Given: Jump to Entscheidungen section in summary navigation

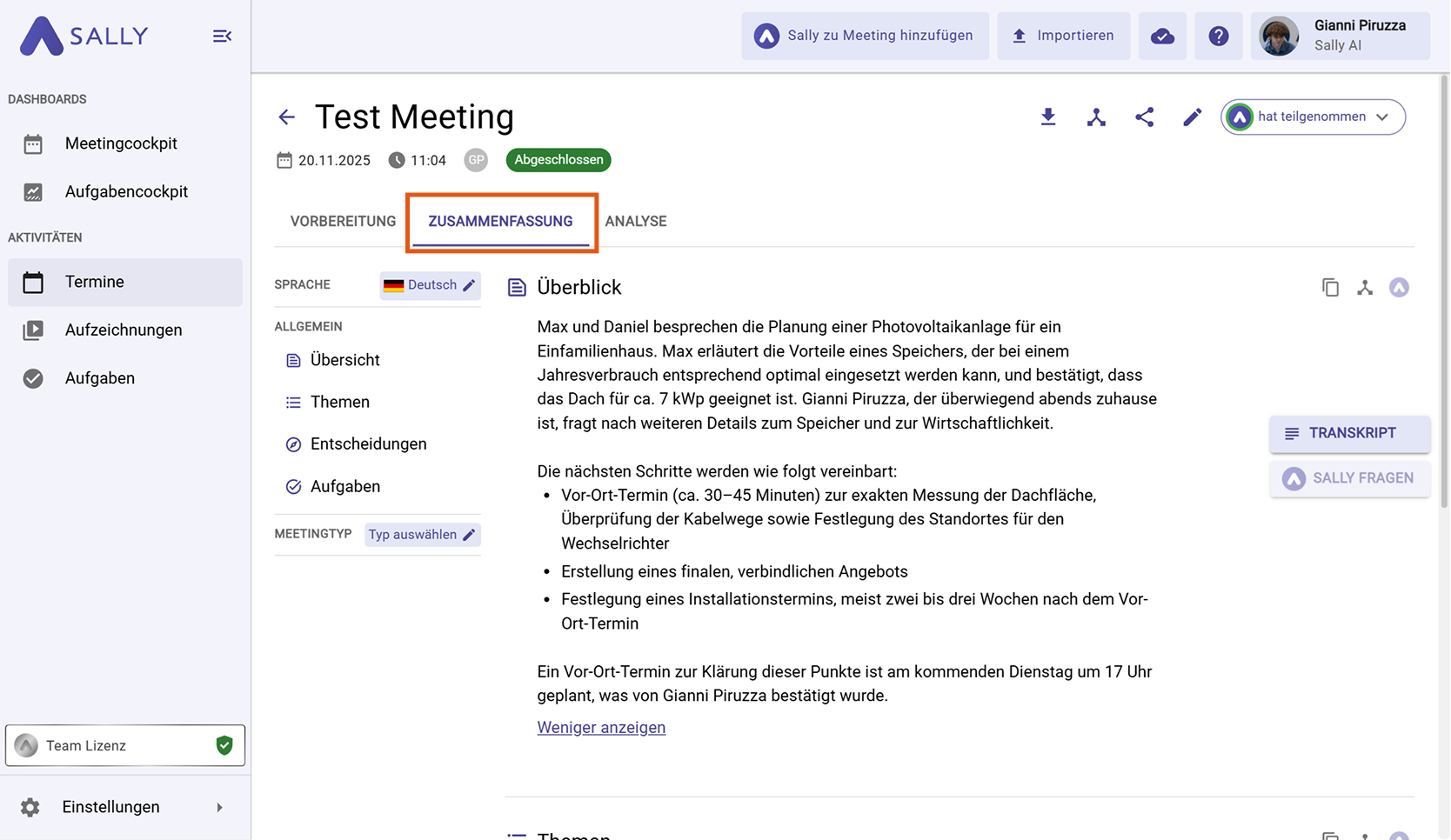Looking at the screenshot, I should (x=368, y=443).
